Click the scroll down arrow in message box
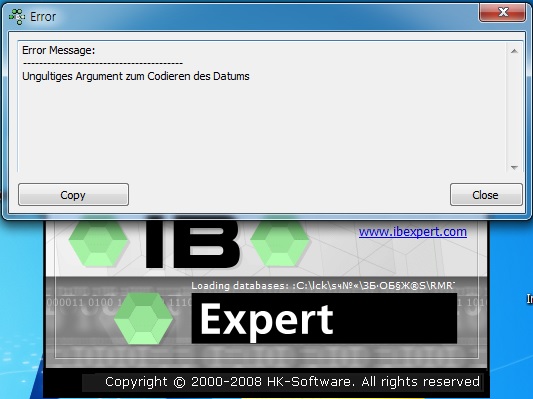 click(x=514, y=168)
